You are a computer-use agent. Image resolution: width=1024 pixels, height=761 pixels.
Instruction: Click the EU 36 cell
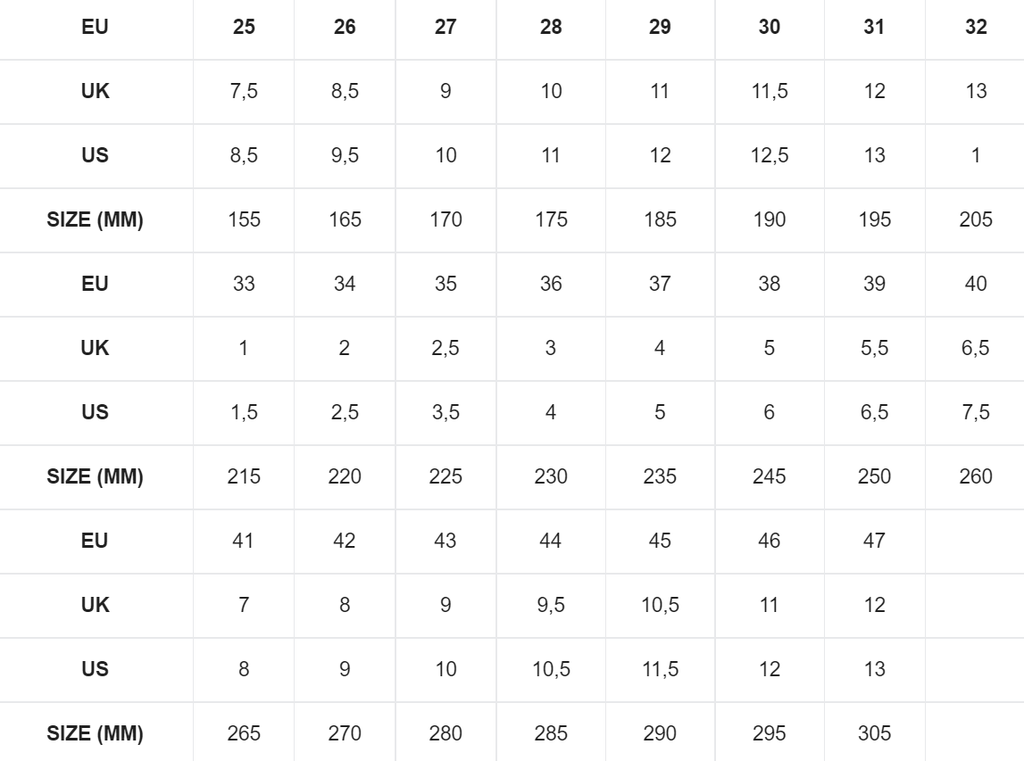point(551,283)
